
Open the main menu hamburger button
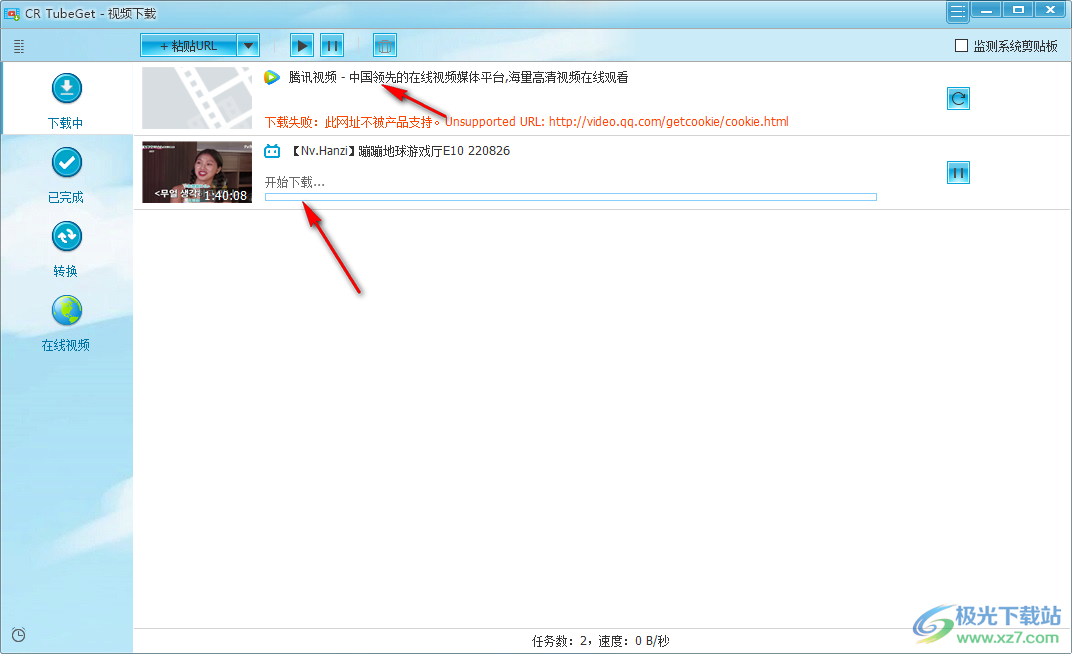pos(958,11)
